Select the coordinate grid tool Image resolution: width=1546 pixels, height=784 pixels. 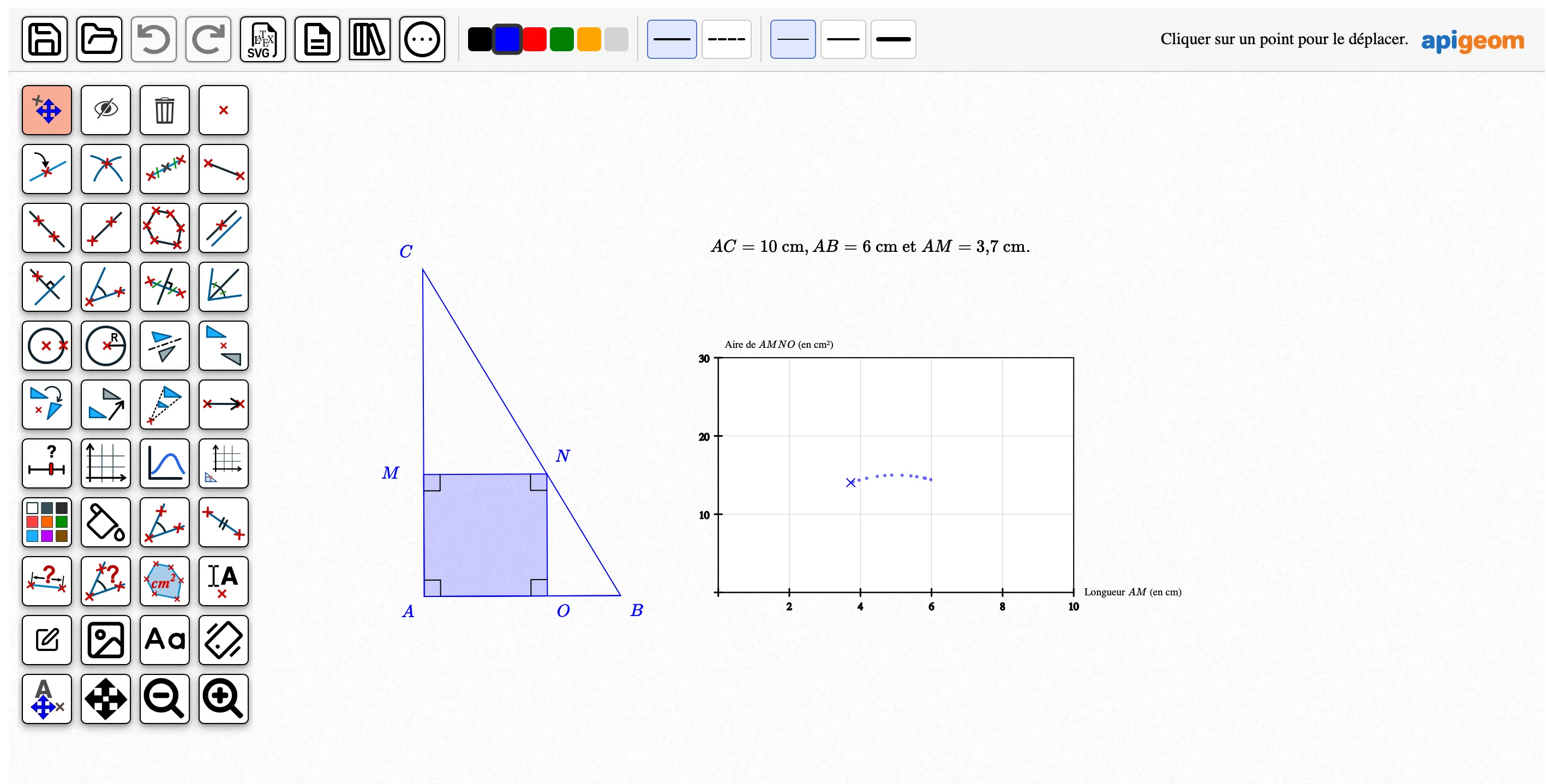106,463
